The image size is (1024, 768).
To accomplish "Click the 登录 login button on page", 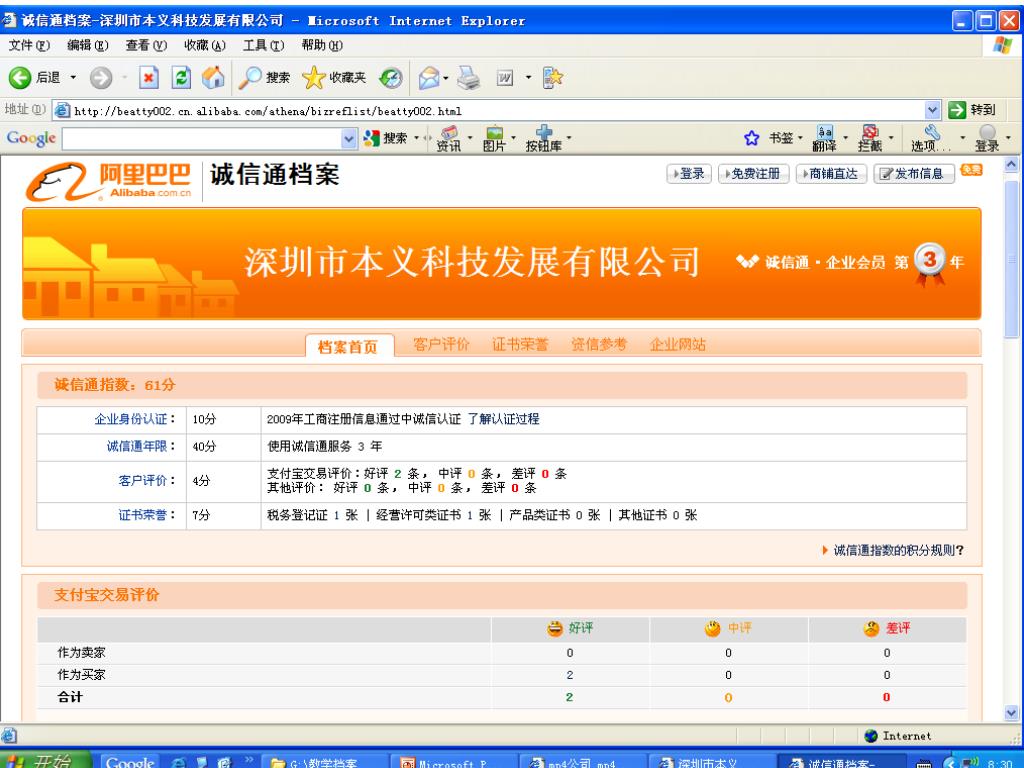I will click(689, 174).
